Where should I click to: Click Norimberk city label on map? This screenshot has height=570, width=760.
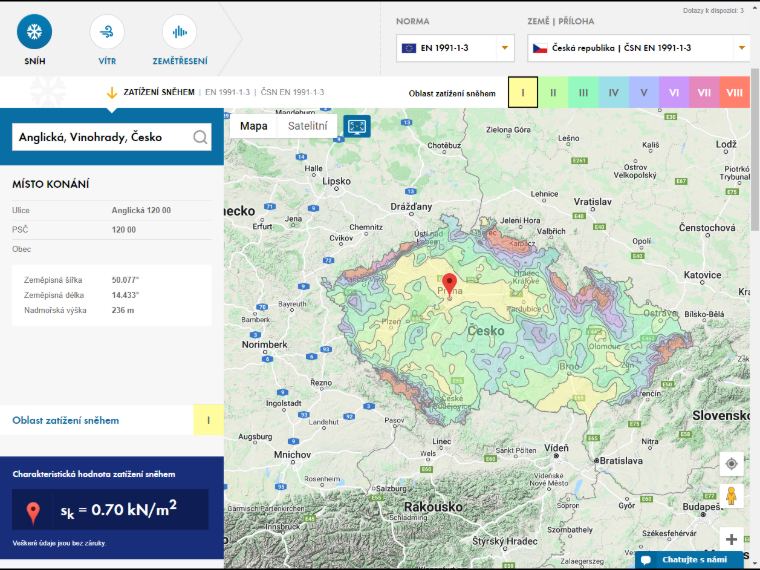264,344
